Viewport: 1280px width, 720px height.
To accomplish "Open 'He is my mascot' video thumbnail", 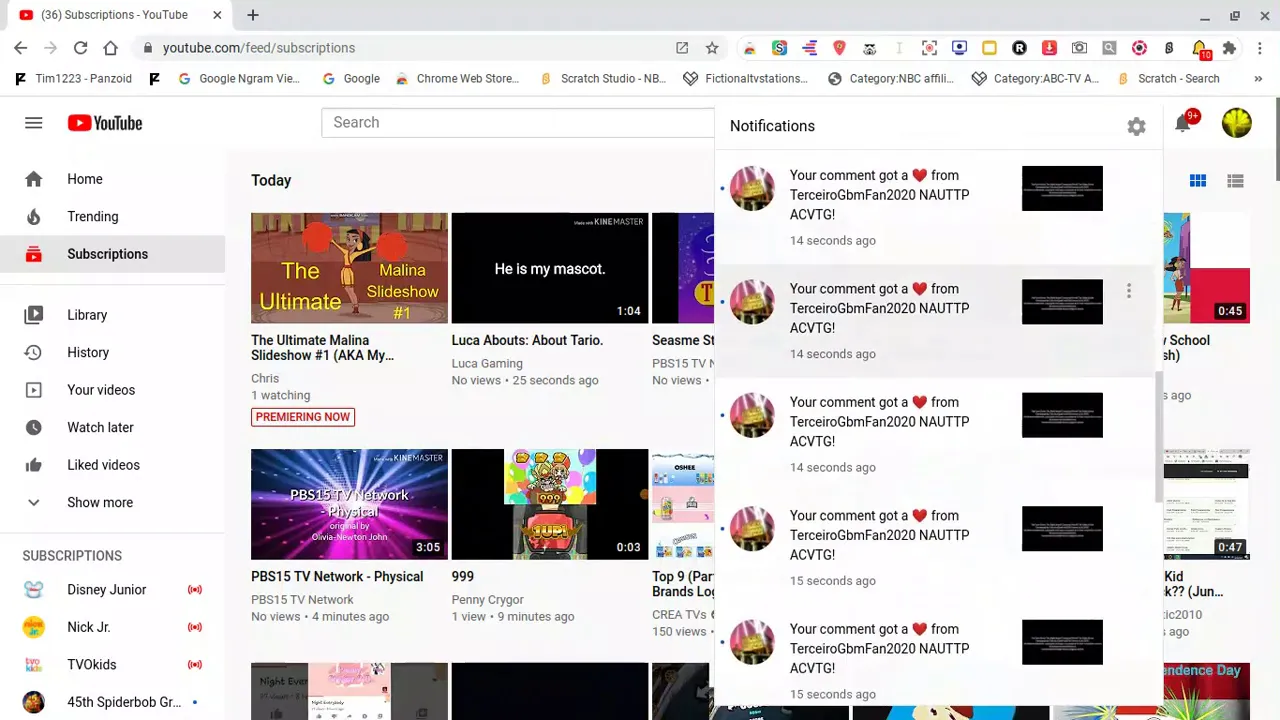I will [x=550, y=267].
